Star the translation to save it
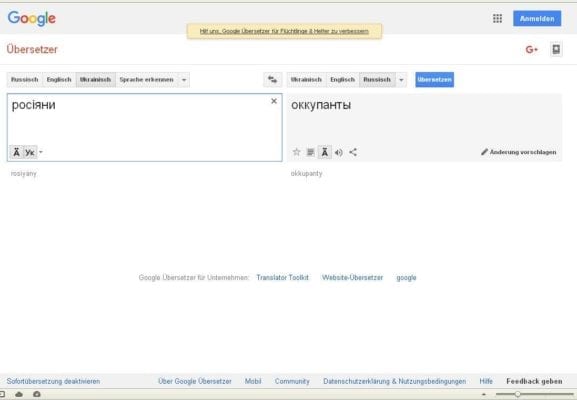 pyautogui.click(x=296, y=152)
